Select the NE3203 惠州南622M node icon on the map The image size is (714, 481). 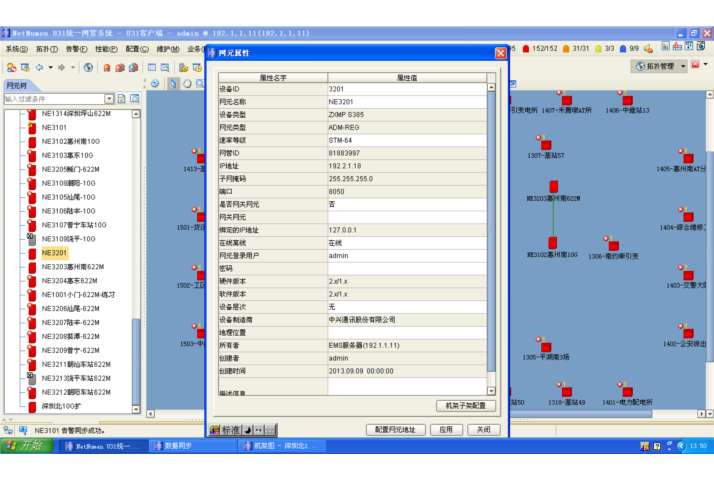click(551, 183)
